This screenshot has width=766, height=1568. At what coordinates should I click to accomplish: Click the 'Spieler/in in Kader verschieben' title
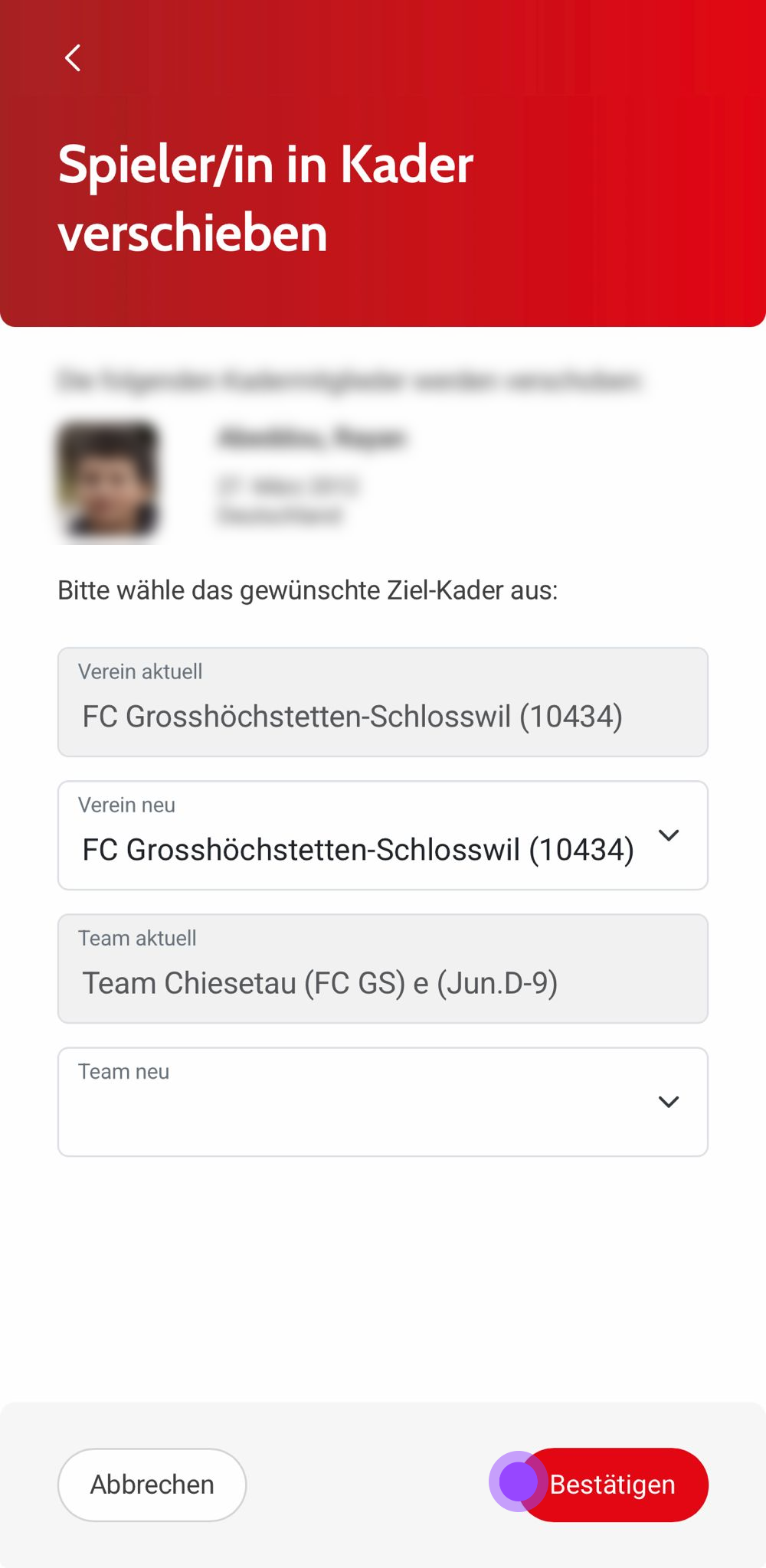click(266, 198)
